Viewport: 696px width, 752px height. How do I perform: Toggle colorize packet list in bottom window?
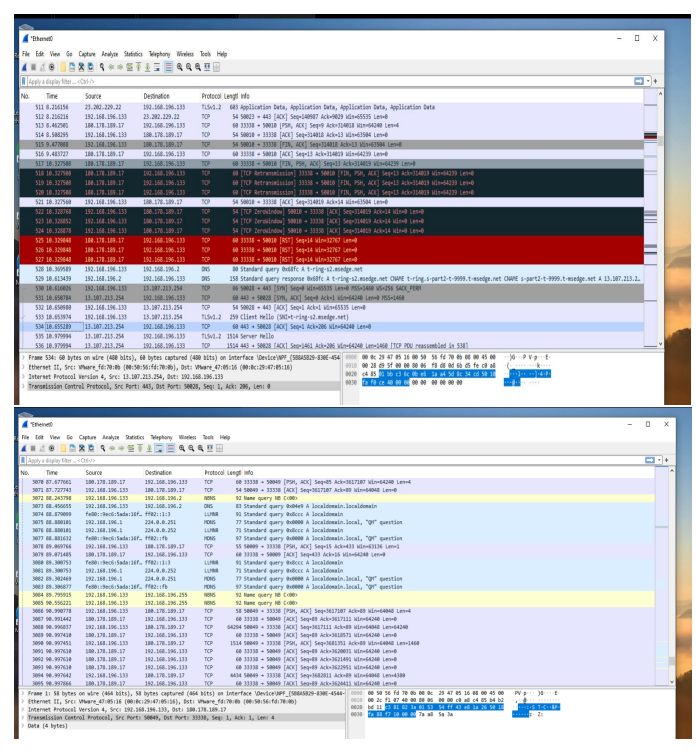[170, 448]
